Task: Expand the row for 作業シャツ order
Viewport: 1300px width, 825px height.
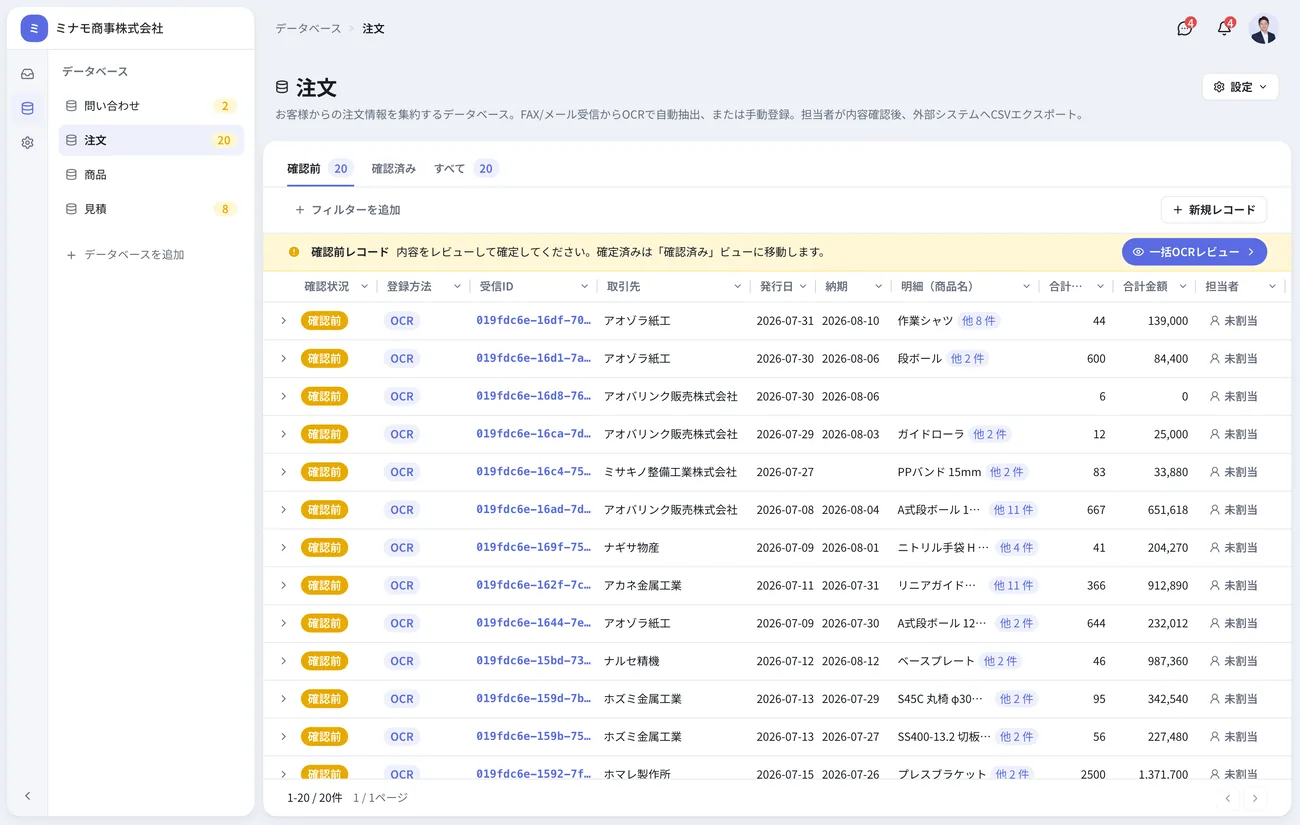Action: point(283,321)
